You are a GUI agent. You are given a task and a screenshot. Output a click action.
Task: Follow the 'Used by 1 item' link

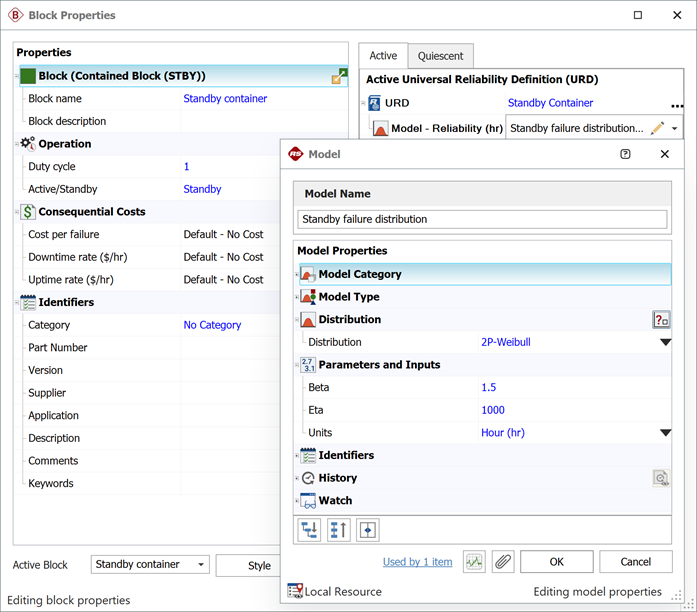tap(417, 562)
